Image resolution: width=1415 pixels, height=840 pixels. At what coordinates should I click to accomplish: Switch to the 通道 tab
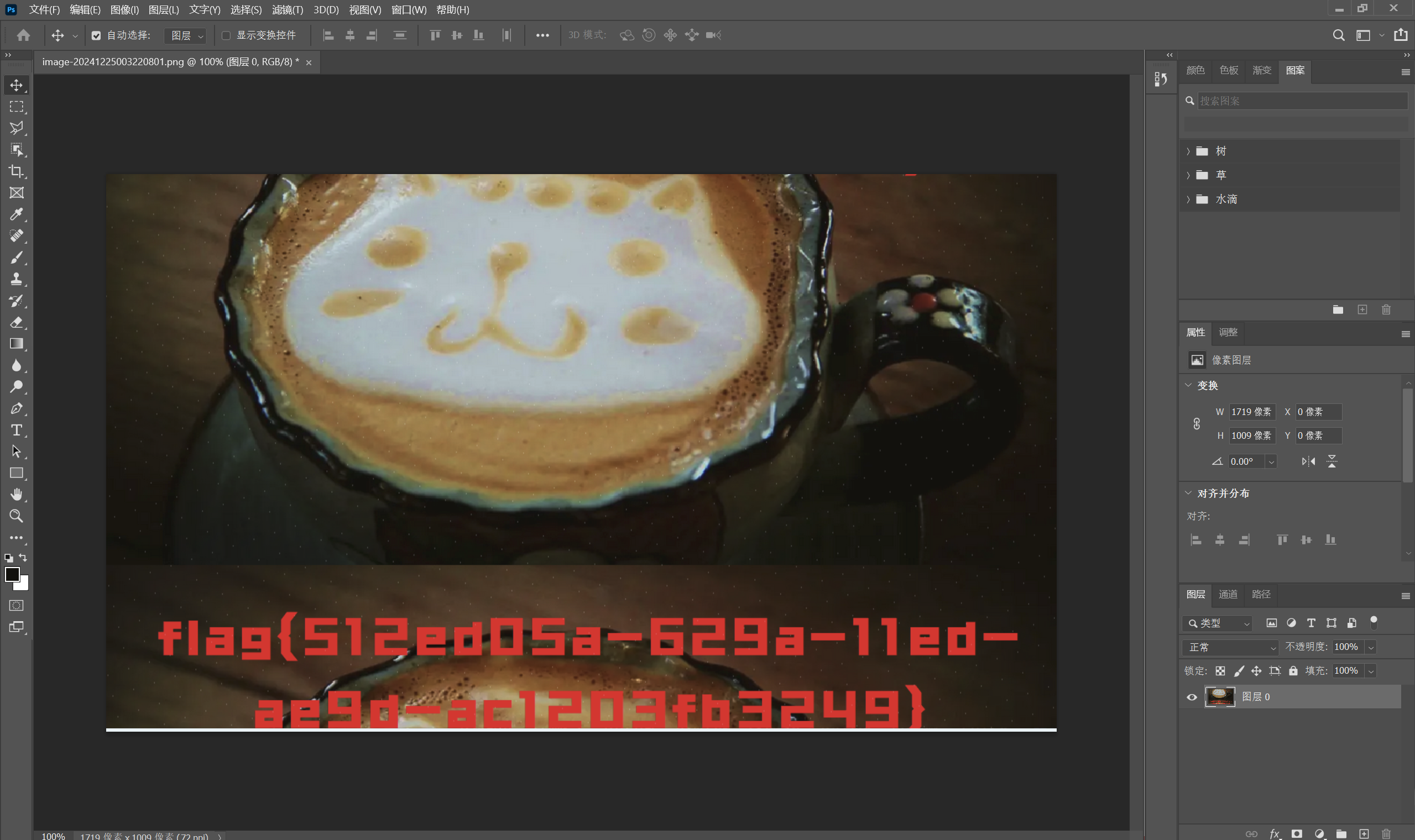click(x=1228, y=594)
